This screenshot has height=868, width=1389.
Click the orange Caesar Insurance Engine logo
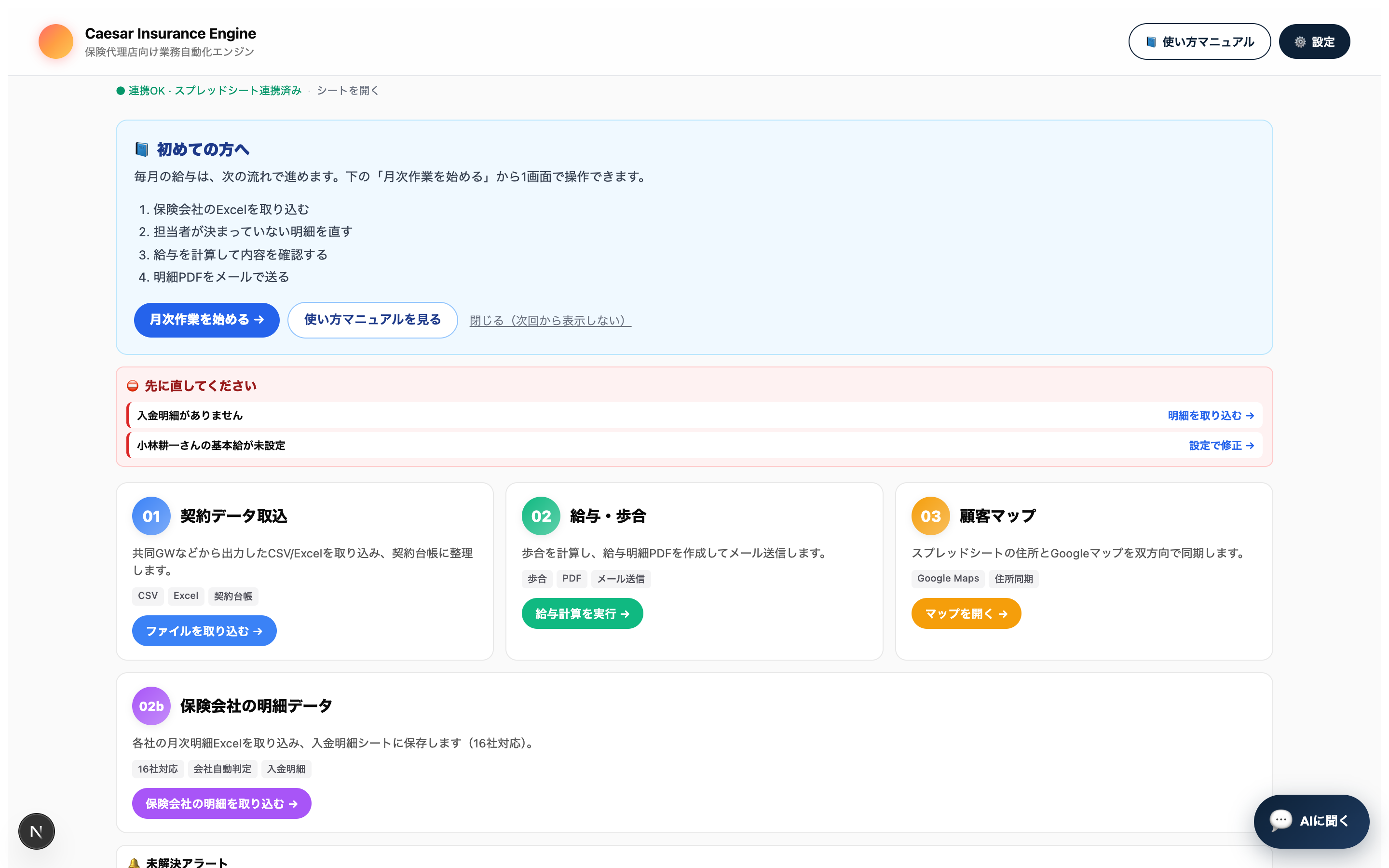click(55, 41)
